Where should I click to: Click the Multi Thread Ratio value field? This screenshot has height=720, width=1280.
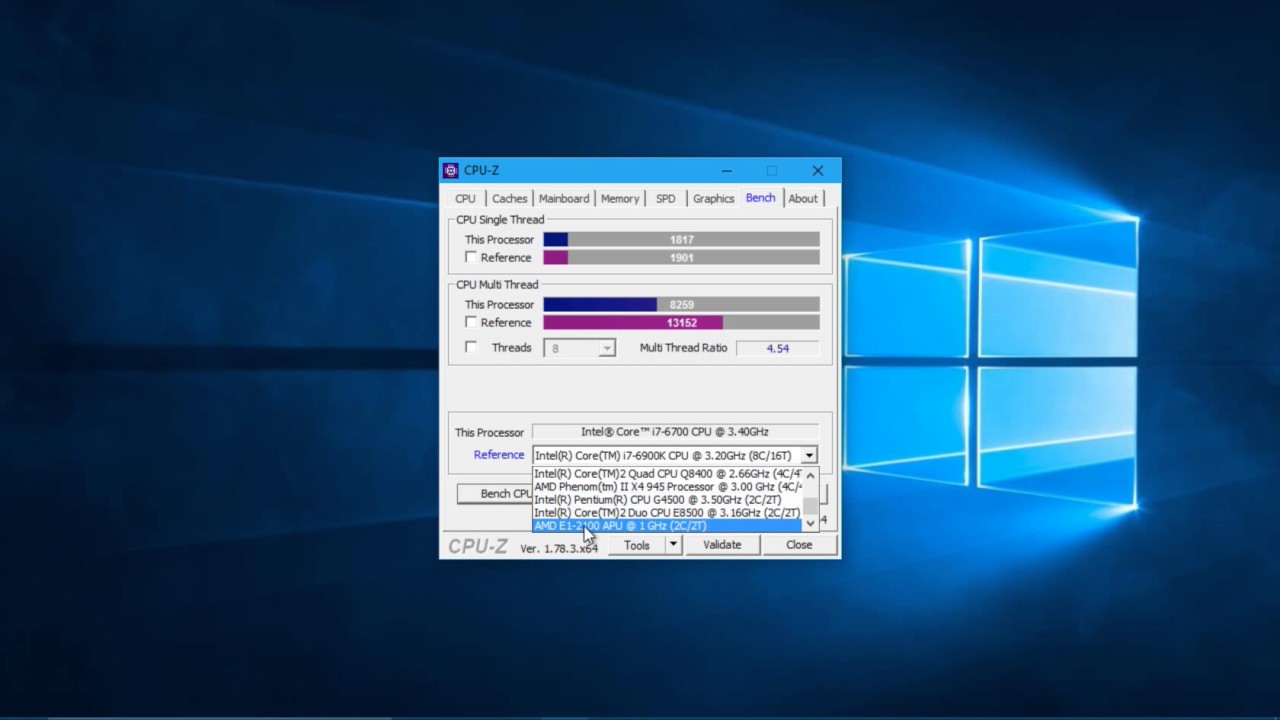pos(777,348)
